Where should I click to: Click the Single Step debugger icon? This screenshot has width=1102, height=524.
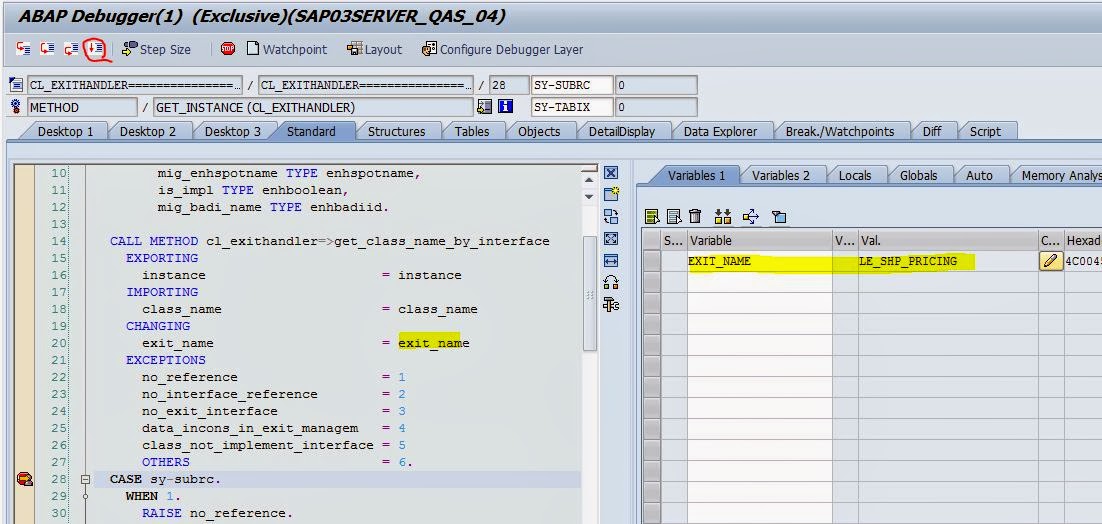[x=23, y=49]
